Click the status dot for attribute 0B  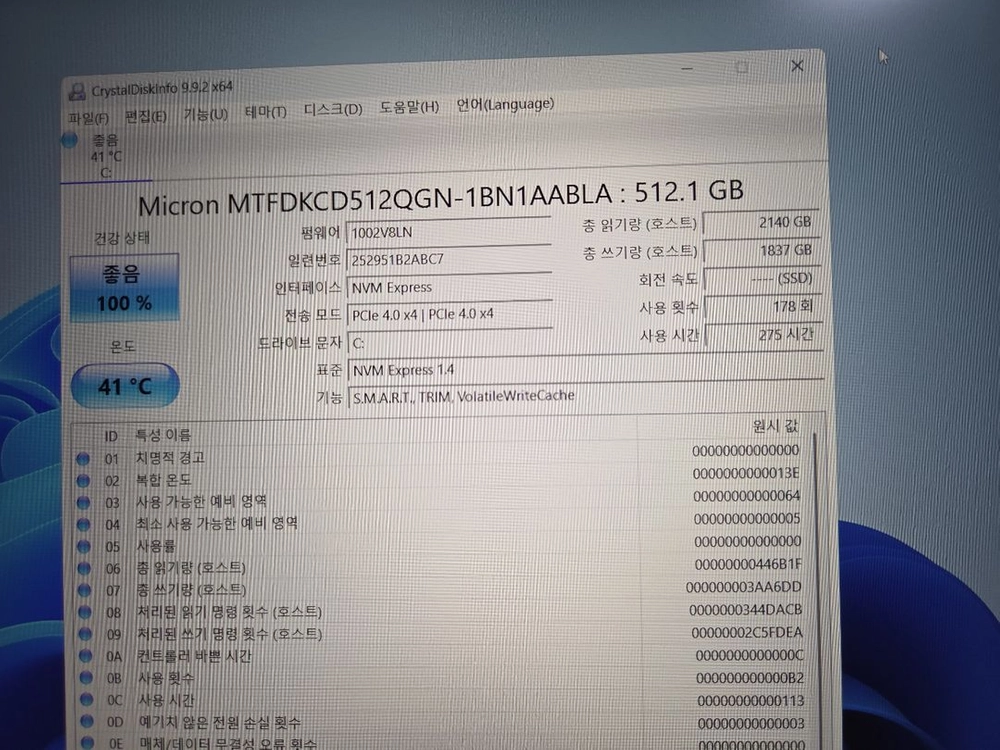click(86, 677)
